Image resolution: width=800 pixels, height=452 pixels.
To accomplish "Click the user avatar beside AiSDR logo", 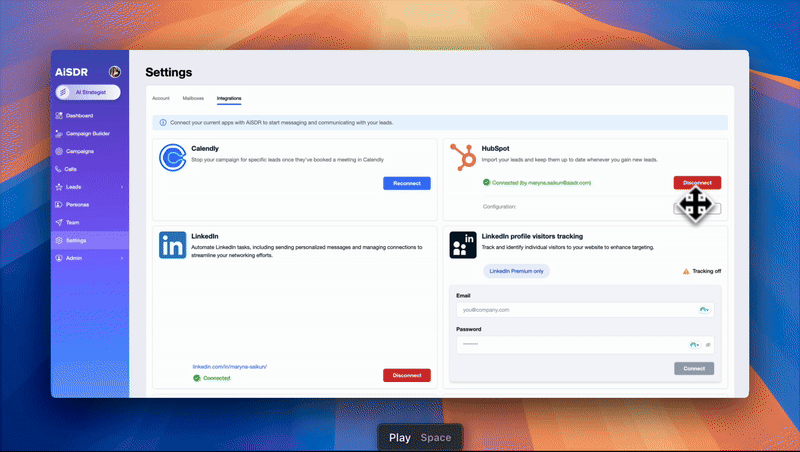I will [x=114, y=72].
